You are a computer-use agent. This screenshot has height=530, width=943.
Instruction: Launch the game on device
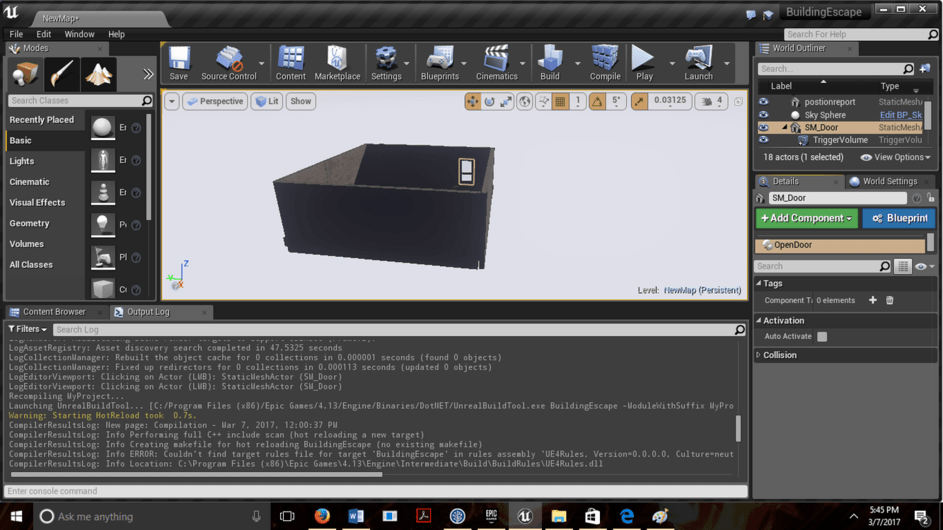coord(698,63)
